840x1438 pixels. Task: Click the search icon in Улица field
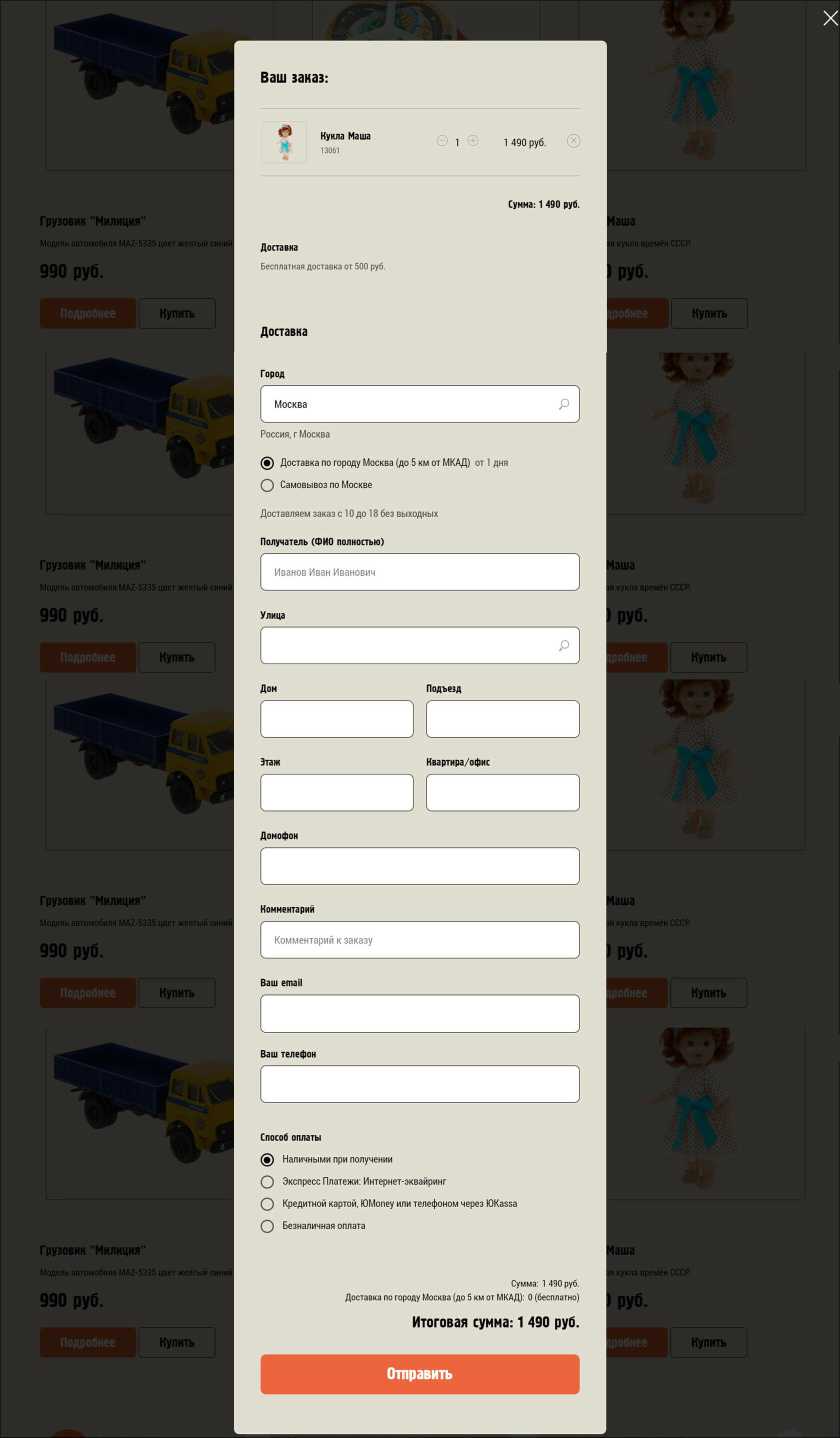click(563, 645)
